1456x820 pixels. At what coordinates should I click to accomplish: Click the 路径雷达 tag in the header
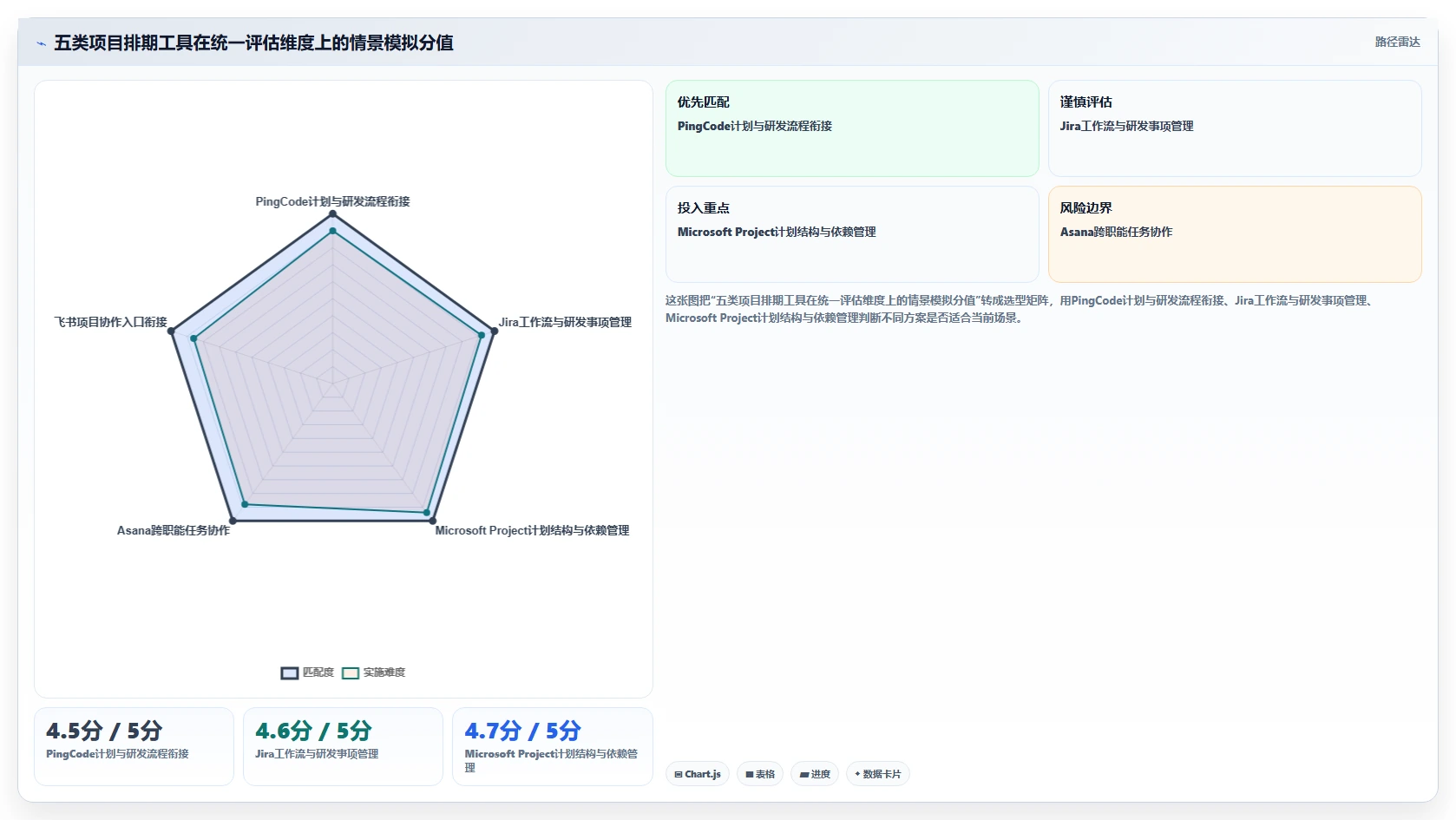coord(1397,42)
